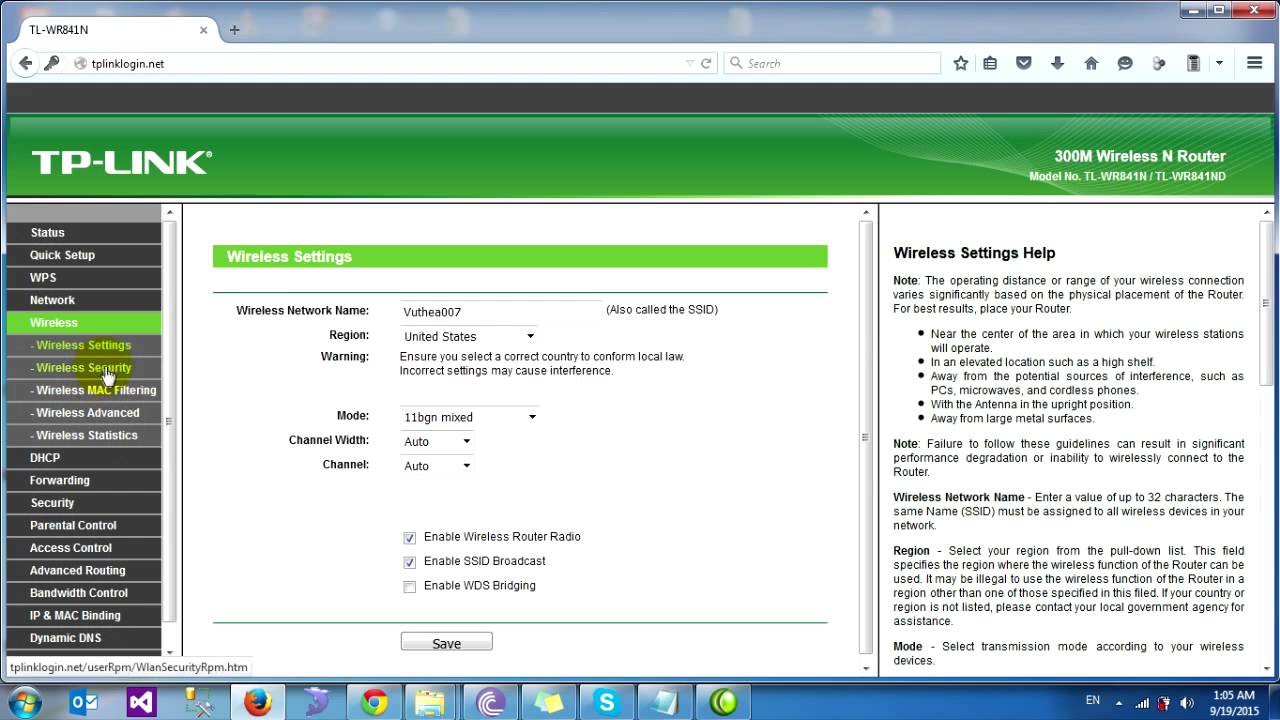Click the Save button
1280x720 pixels.
(446, 642)
